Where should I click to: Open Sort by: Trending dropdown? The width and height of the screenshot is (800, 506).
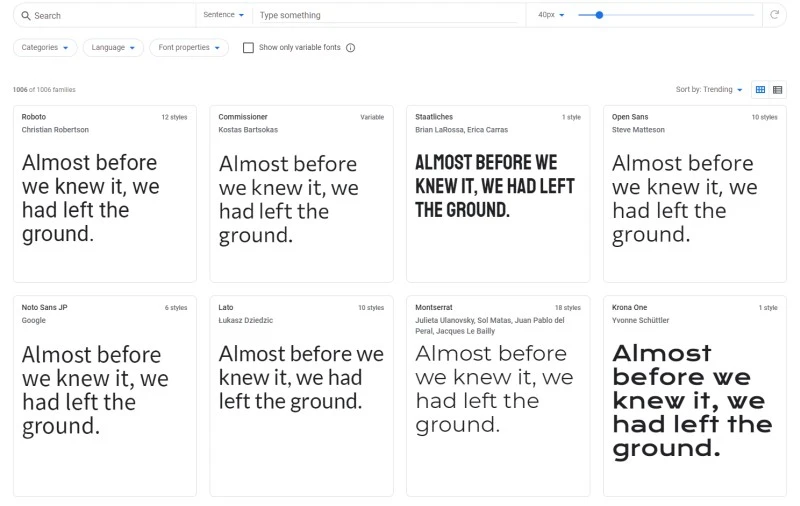[x=709, y=89]
